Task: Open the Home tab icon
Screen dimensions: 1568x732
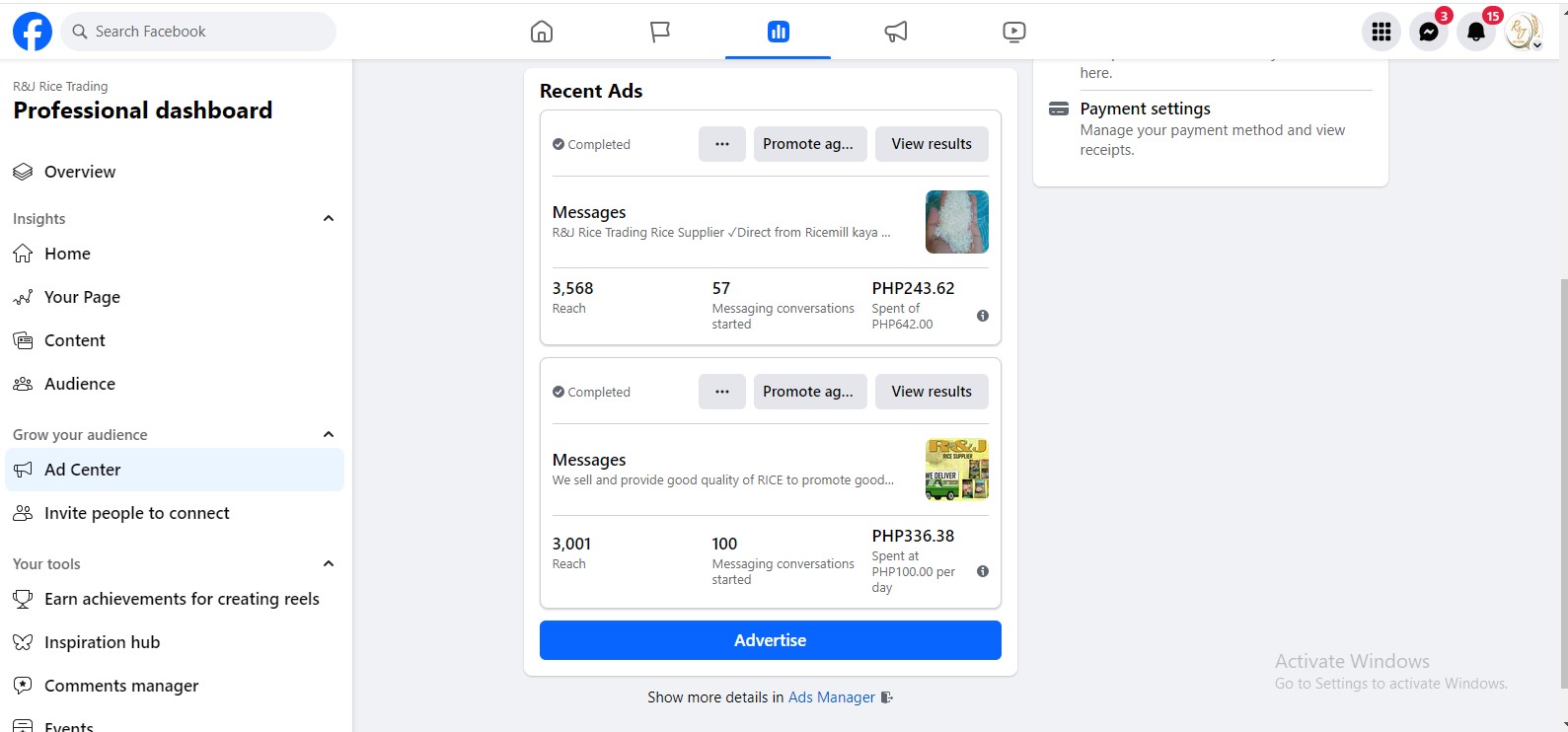Action: click(x=542, y=32)
